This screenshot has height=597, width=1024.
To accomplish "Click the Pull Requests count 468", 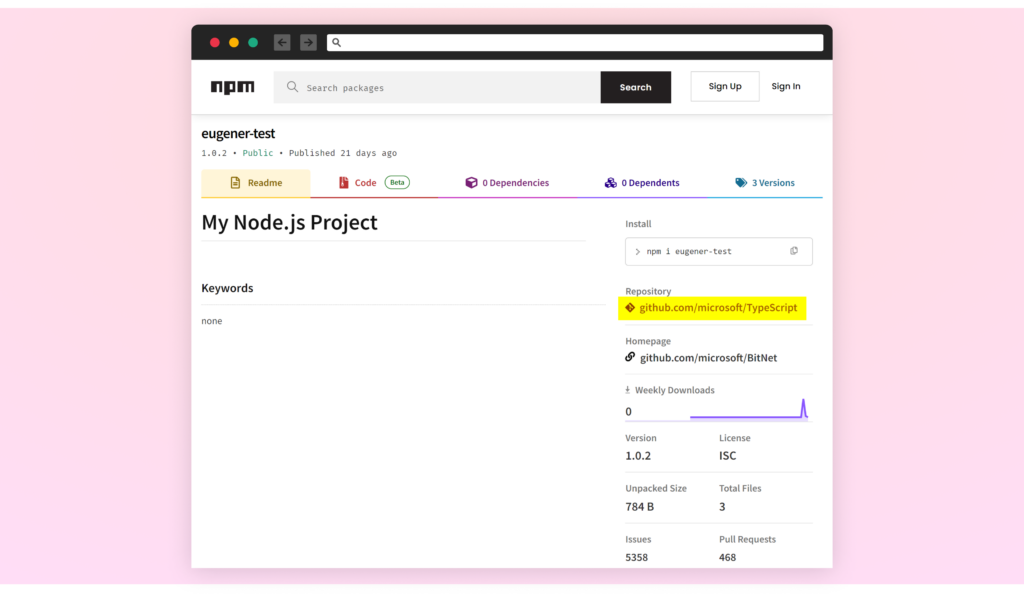I will [x=728, y=557].
